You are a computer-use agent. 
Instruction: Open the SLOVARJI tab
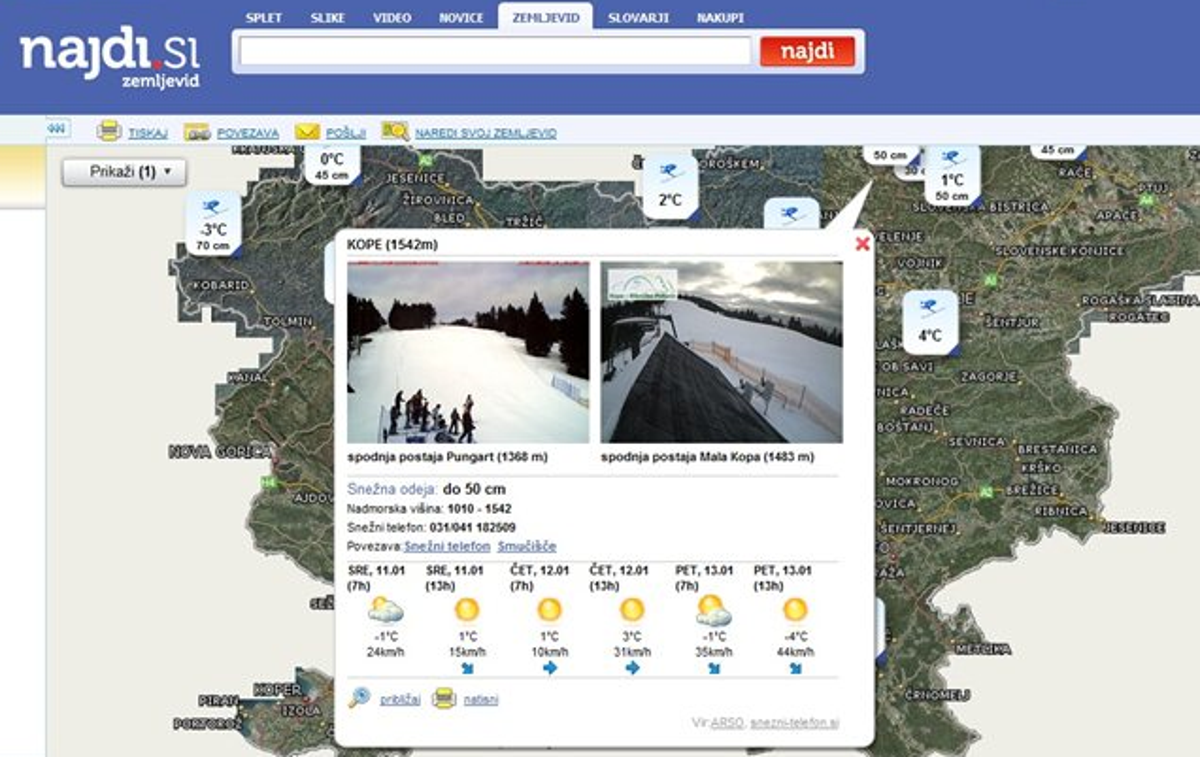[639, 18]
